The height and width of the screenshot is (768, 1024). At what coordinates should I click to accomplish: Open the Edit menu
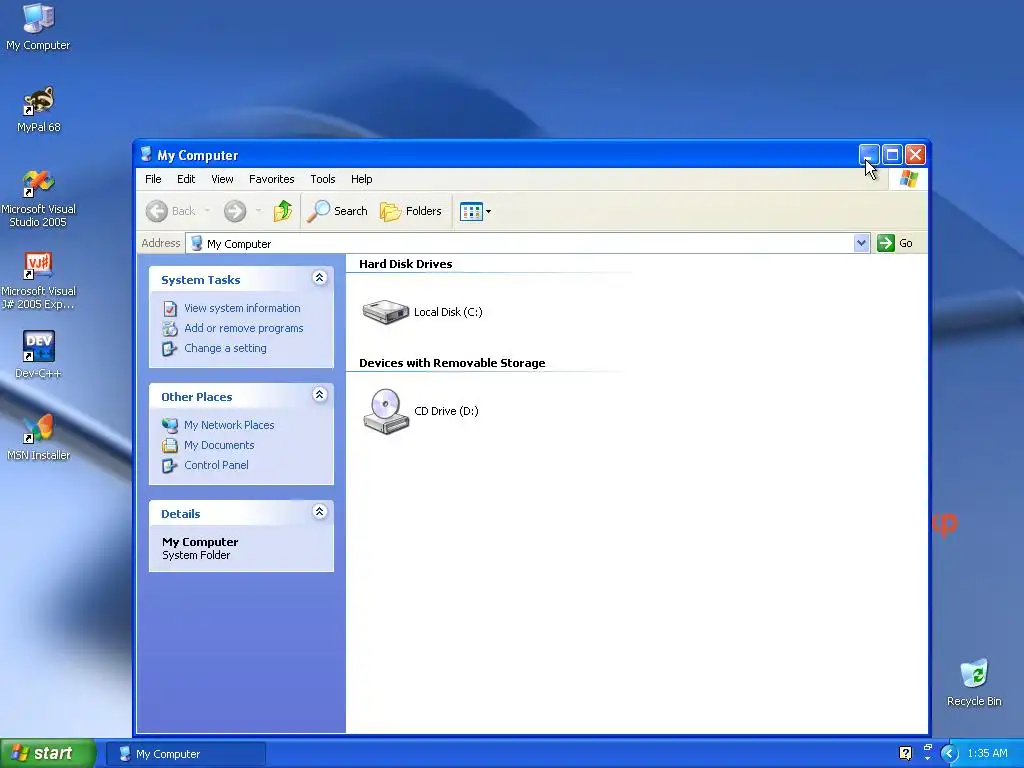click(x=186, y=179)
